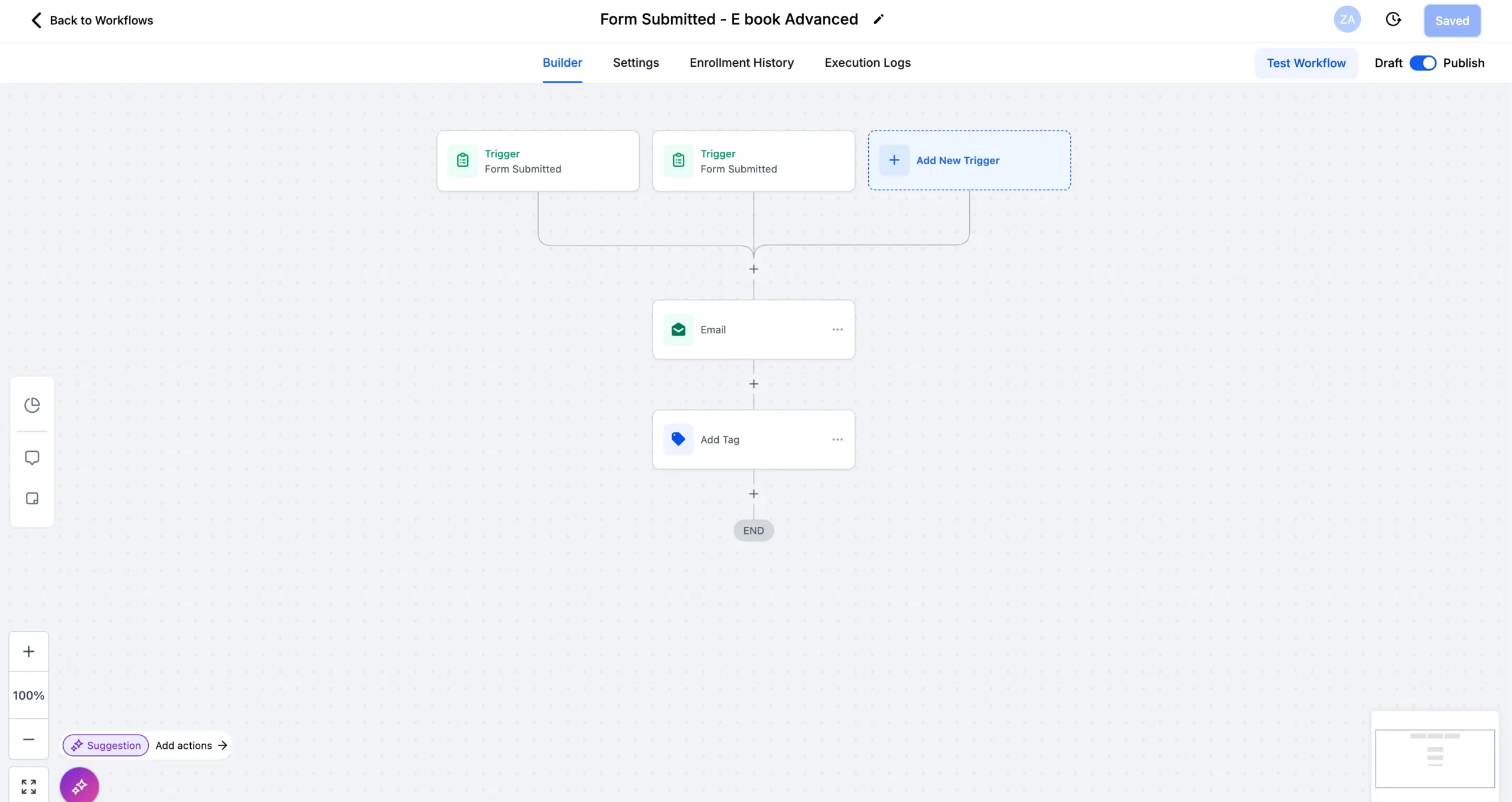The height and width of the screenshot is (802, 1512).
Task: Open Enrollment History tab
Action: click(741, 63)
